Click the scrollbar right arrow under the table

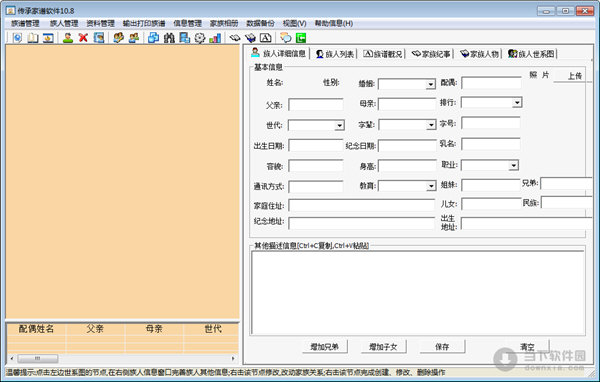(233, 358)
